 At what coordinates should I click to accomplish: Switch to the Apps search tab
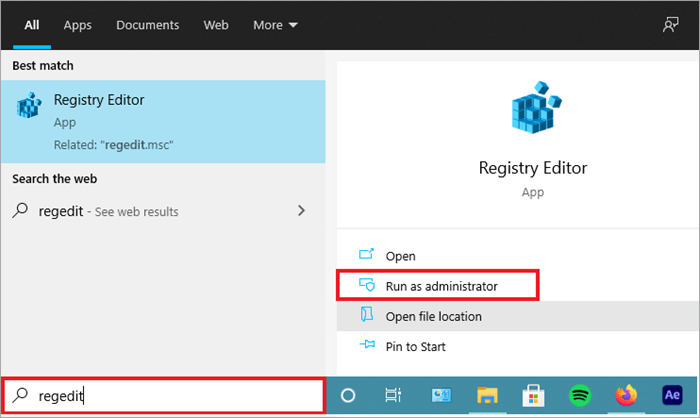pos(77,25)
